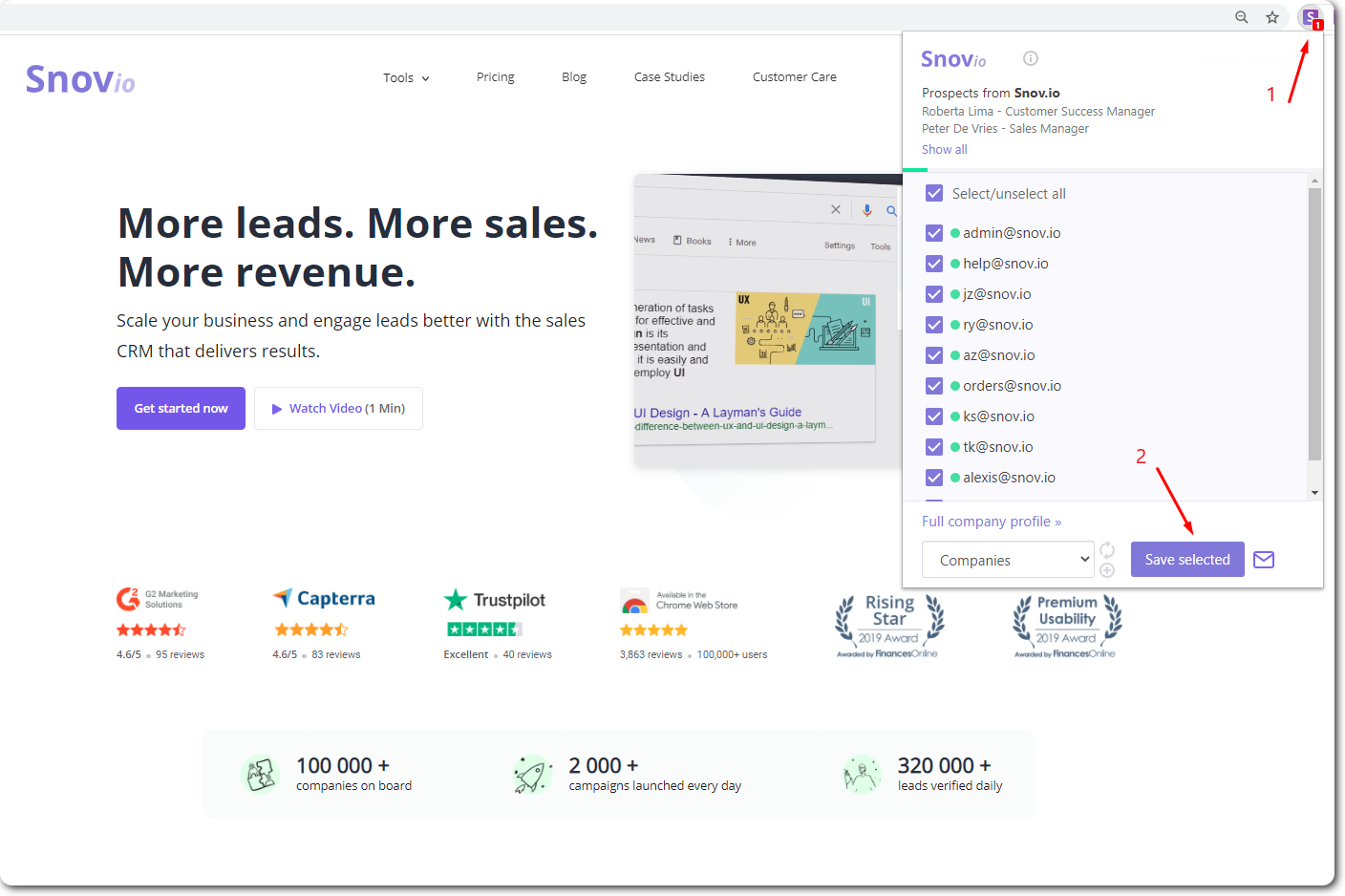Click the Snov.io logo in extension popup
Image resolution: width=1345 pixels, height=896 pixels.
click(x=953, y=59)
